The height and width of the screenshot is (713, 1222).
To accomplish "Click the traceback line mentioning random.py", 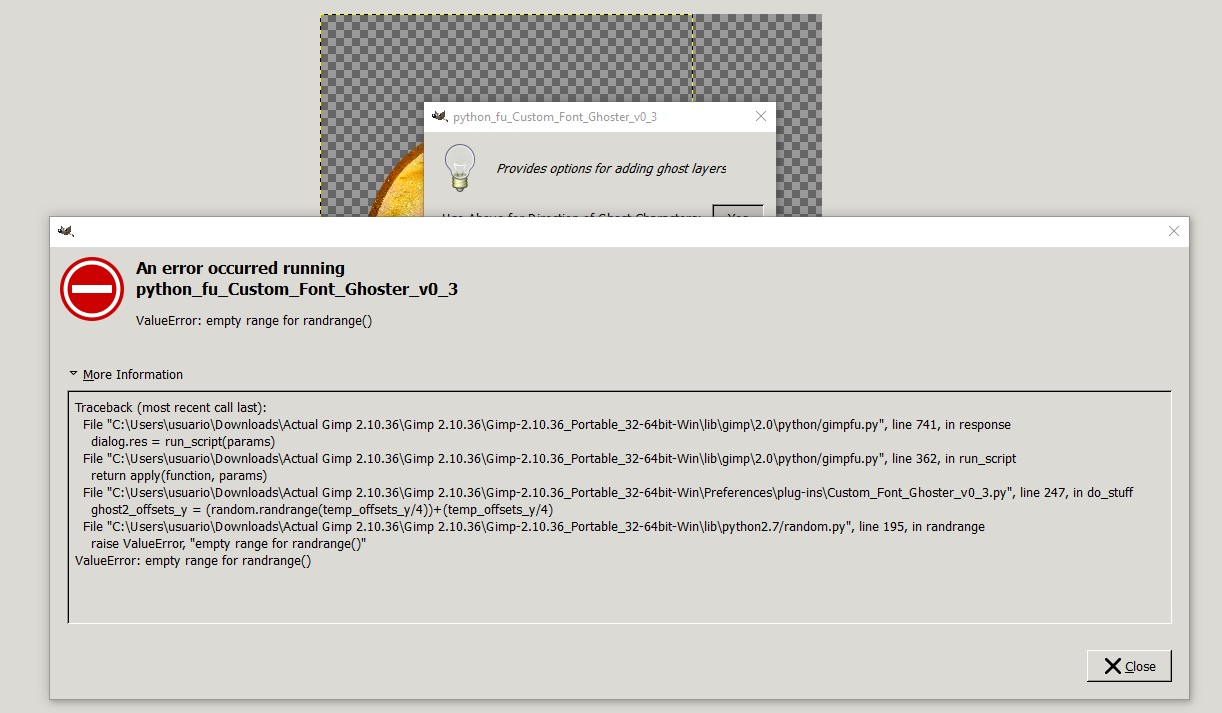I will (534, 526).
